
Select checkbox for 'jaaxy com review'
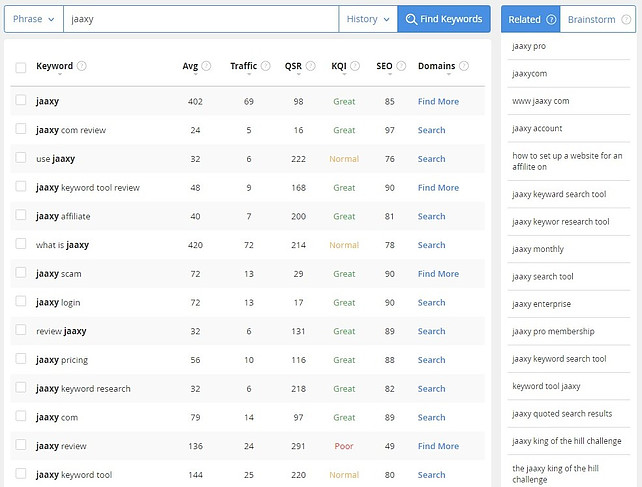(20, 129)
